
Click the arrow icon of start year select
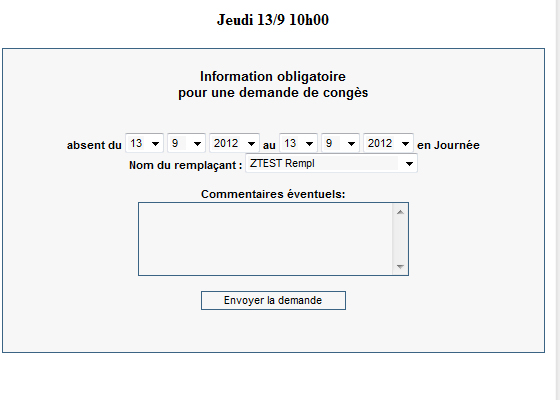(251, 144)
